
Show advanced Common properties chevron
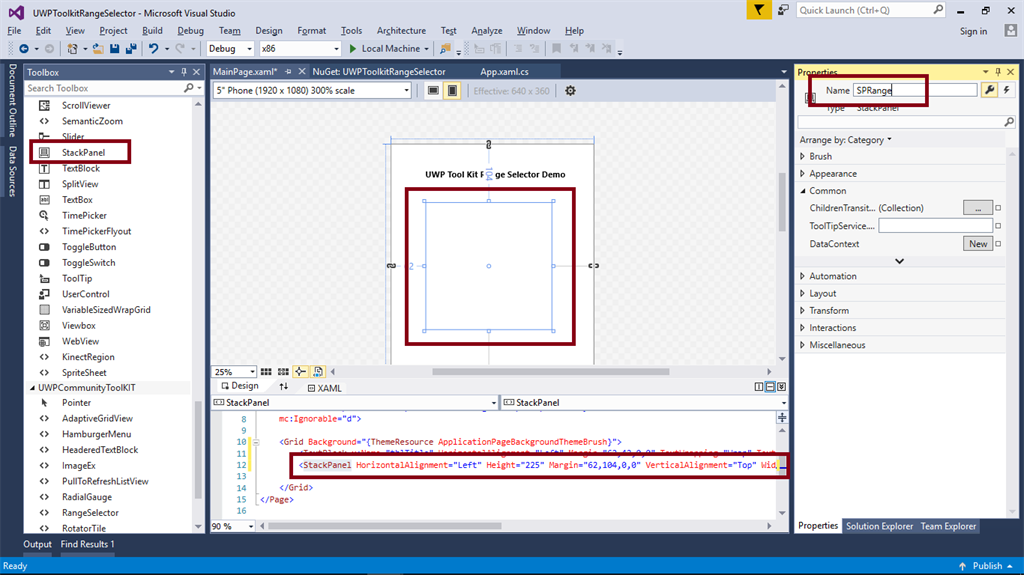click(x=899, y=261)
